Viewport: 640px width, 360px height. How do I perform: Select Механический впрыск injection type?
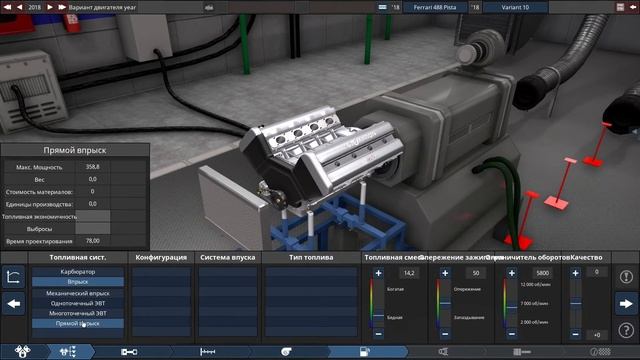78,293
